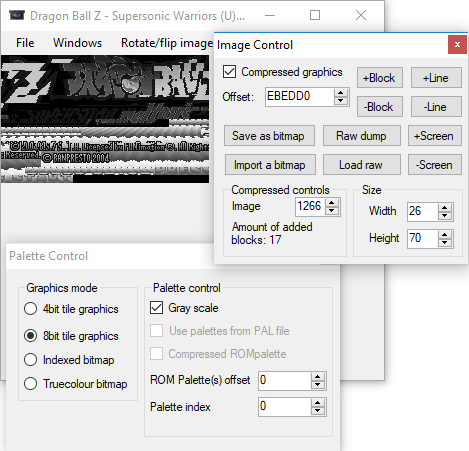
Task: Increase Height with up arrow
Action: [445, 234]
